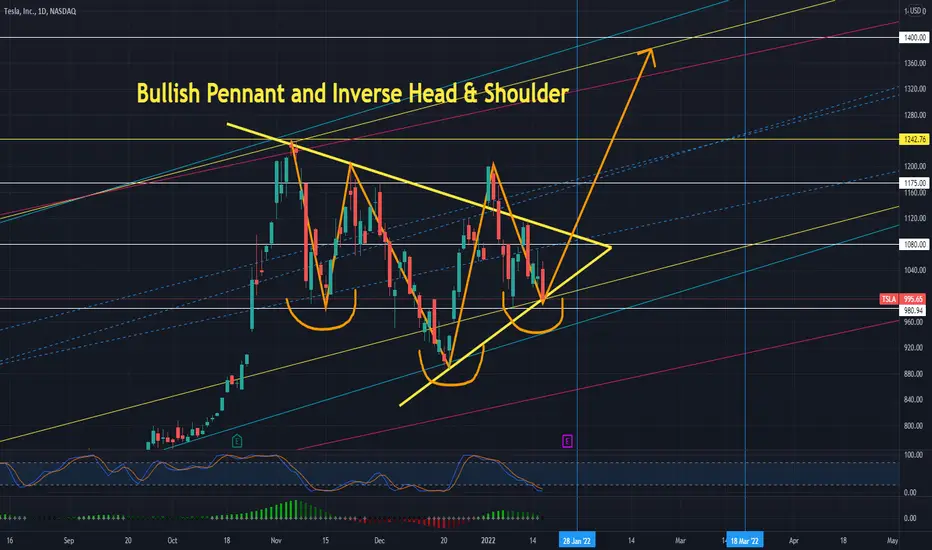
Task: Click the 1320.00 price axis tick
Action: 915,89
